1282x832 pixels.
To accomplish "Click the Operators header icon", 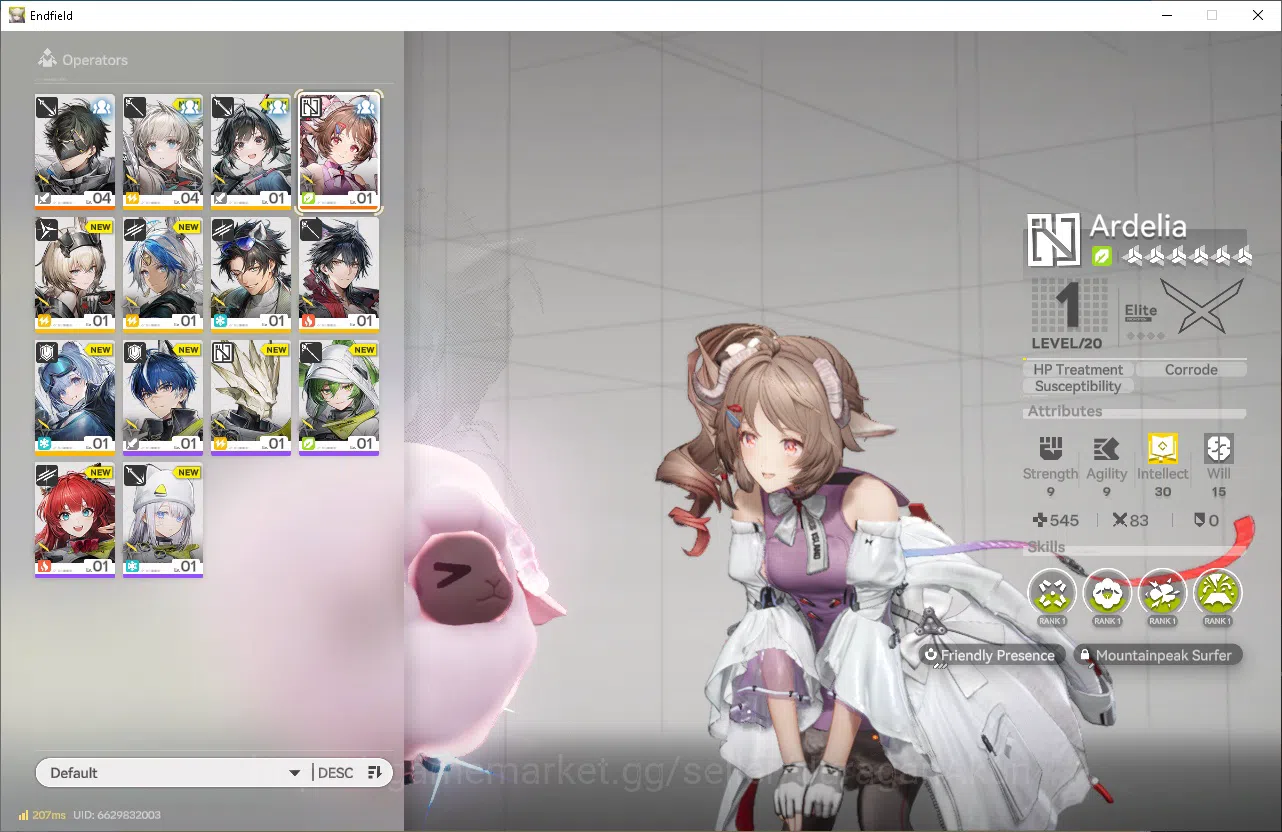I will pos(46,60).
